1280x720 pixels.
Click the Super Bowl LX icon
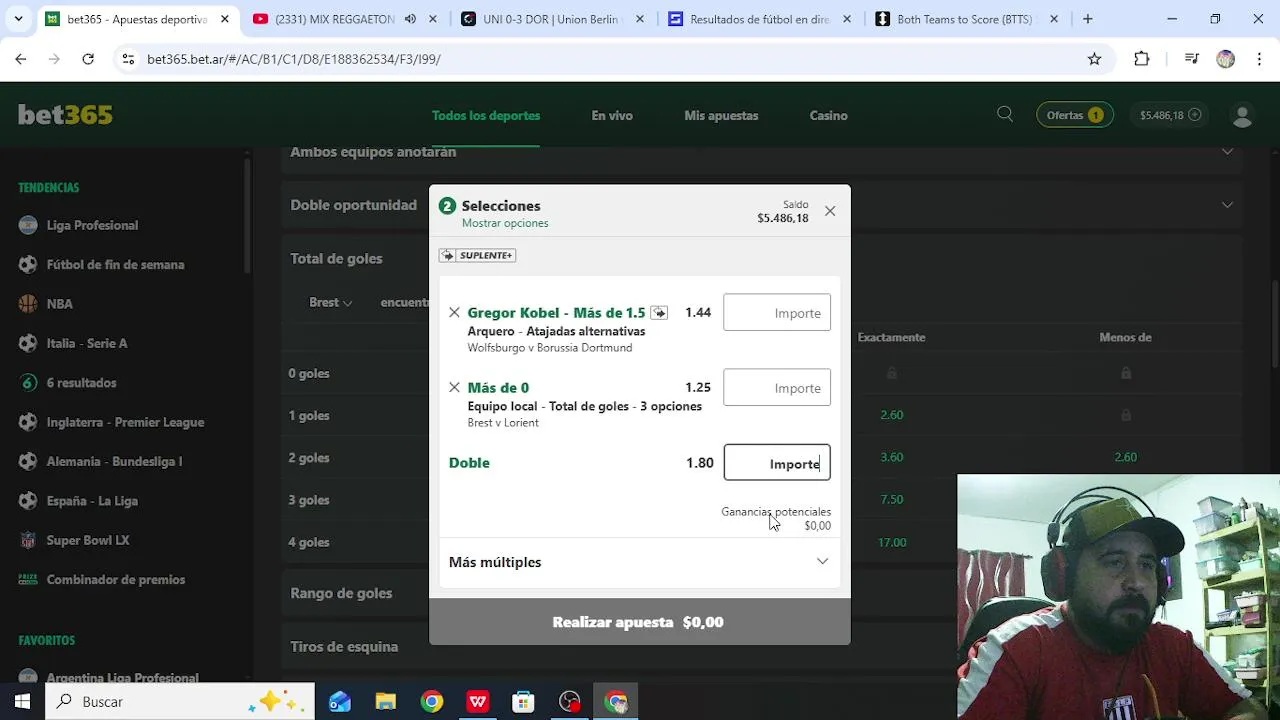click(x=28, y=540)
